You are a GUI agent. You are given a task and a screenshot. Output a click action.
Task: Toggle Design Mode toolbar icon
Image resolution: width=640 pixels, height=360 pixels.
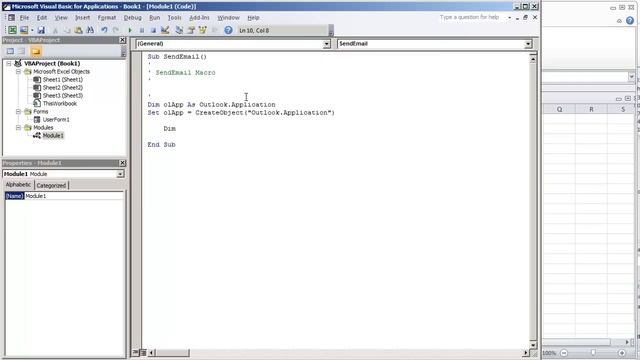pos(165,30)
